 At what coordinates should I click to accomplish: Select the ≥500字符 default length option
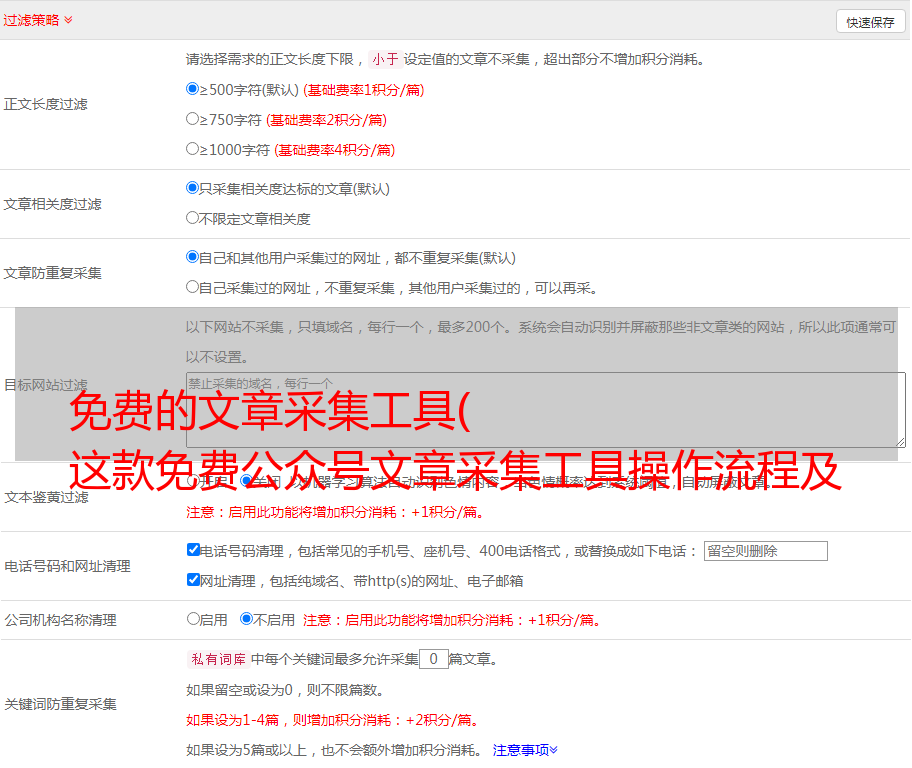click(192, 89)
